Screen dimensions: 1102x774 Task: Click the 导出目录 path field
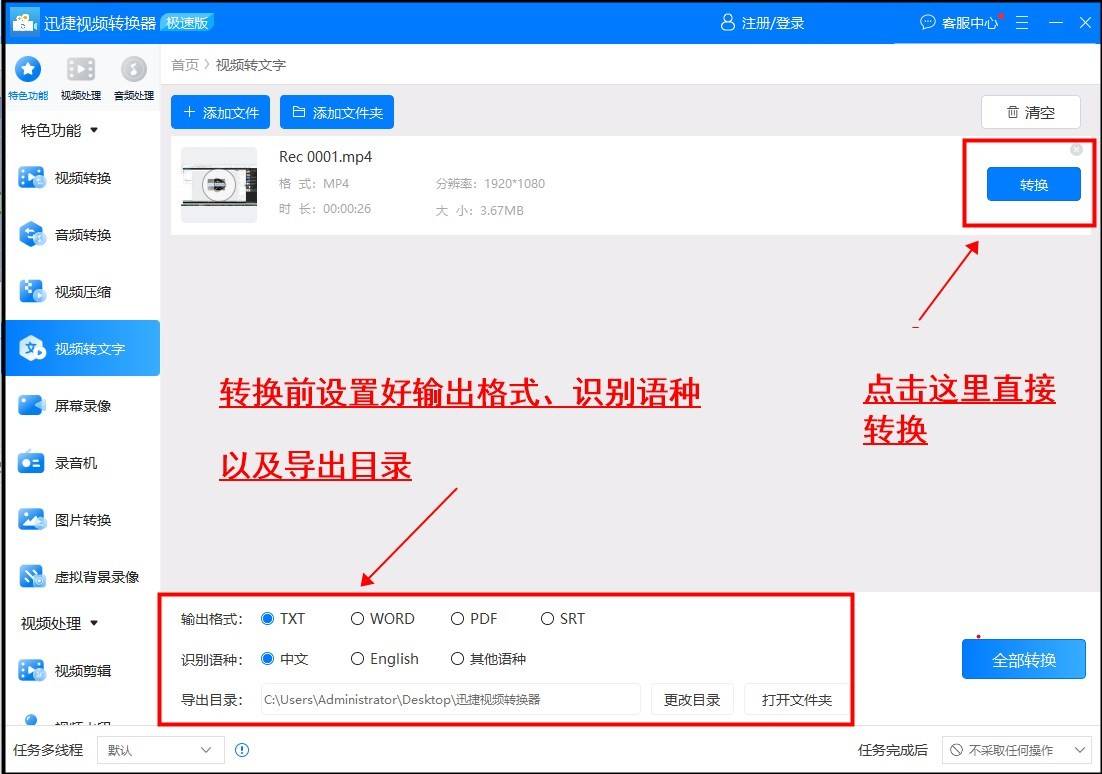point(450,699)
